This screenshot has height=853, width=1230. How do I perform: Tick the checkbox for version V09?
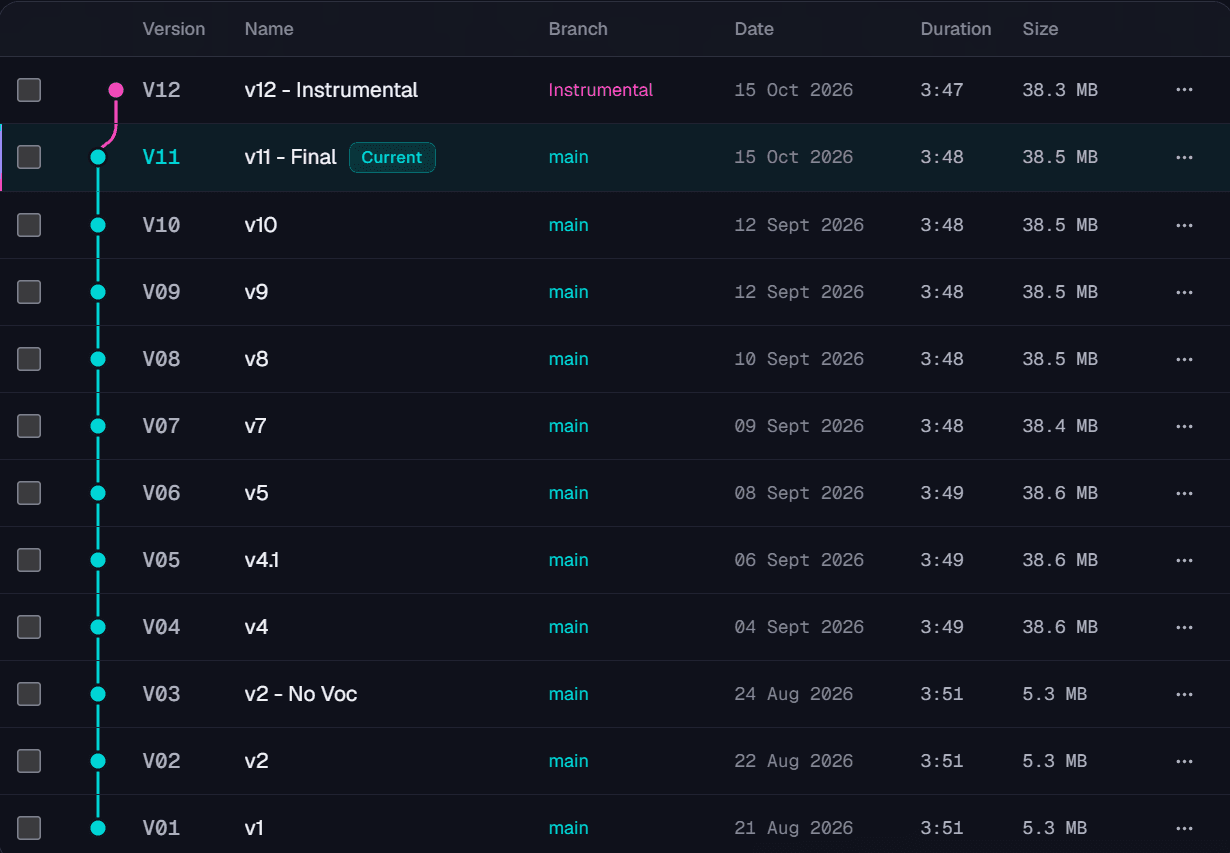tap(29, 292)
